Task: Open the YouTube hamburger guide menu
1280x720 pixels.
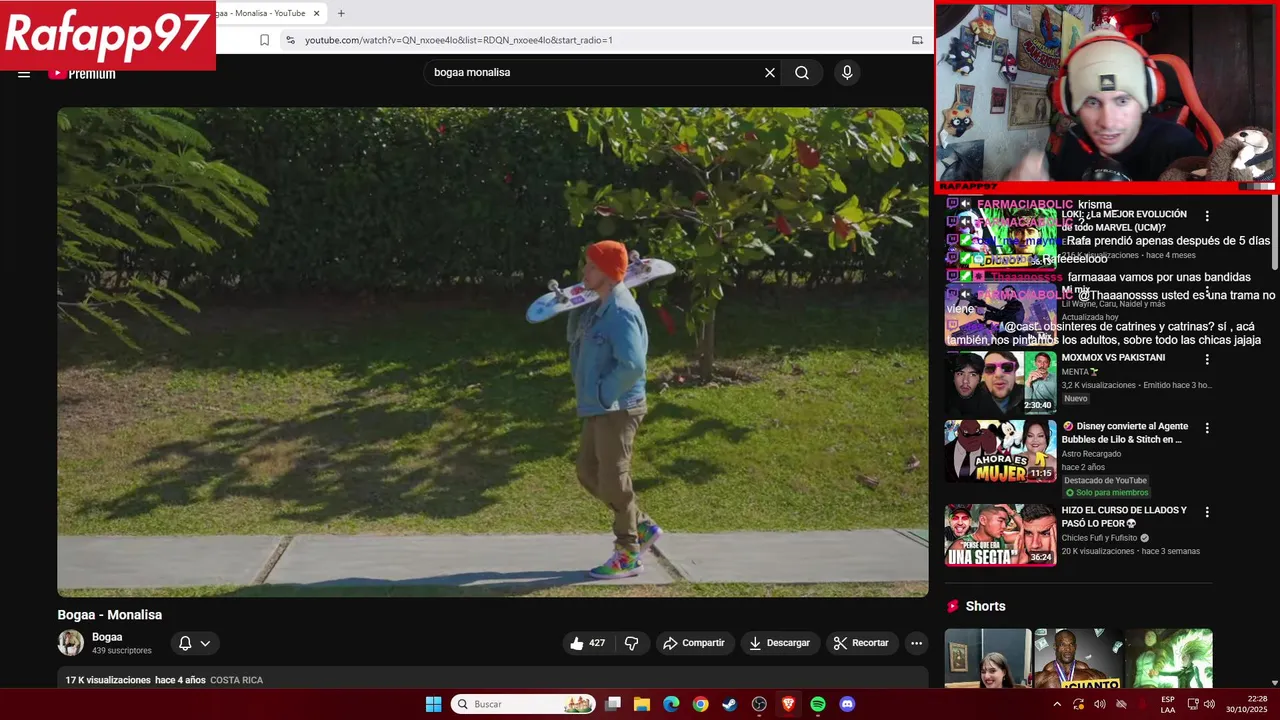Action: tap(24, 73)
